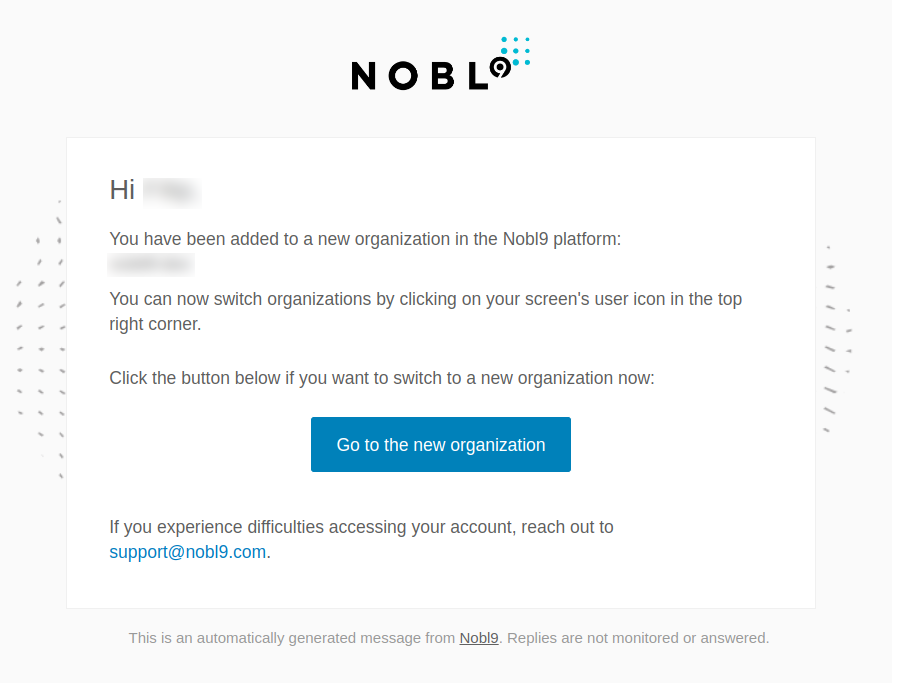This screenshot has width=902, height=693.
Task: Click the 'Click the button below' sentence
Action: coord(382,378)
